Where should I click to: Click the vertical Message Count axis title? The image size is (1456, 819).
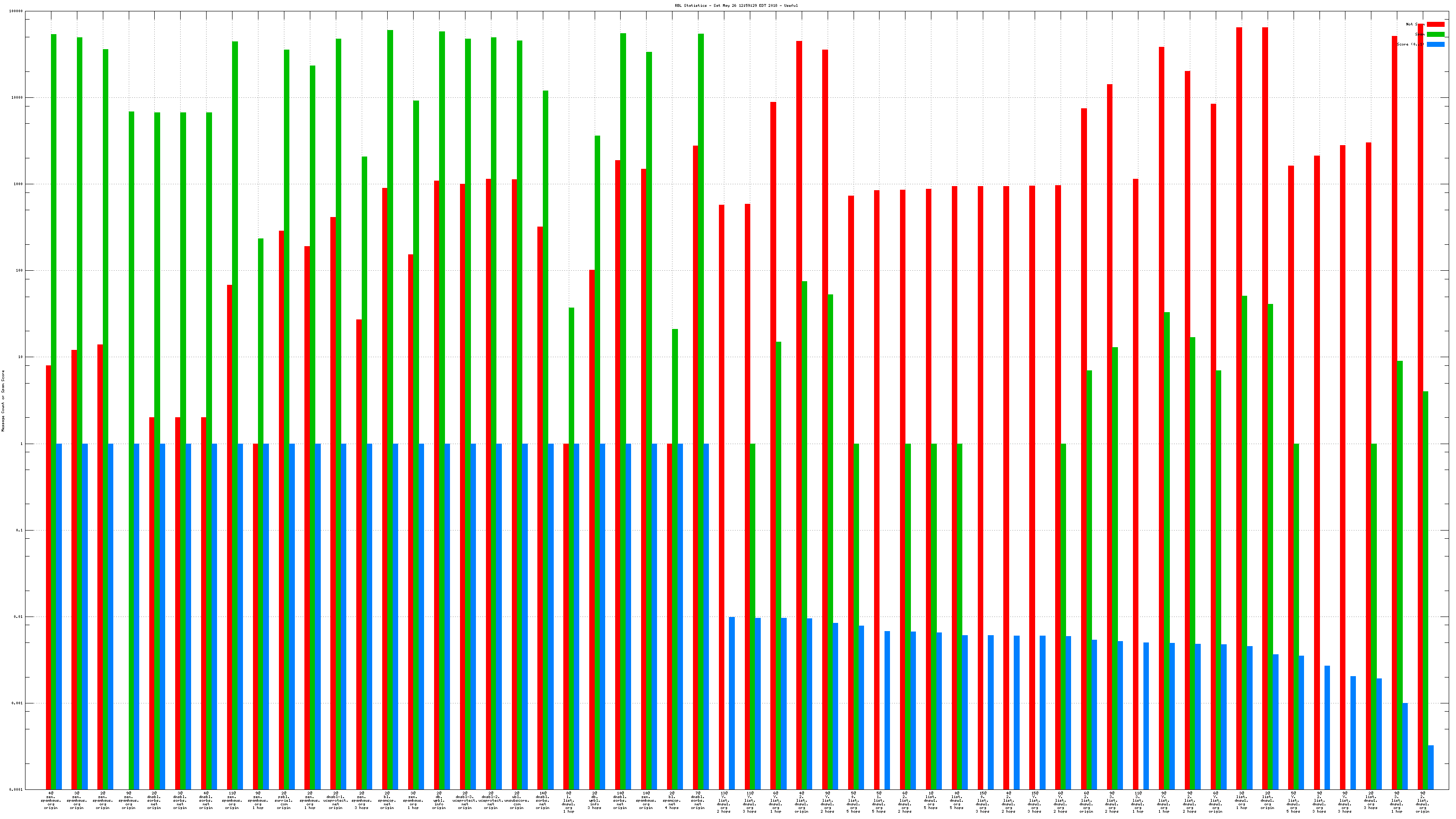(3, 401)
